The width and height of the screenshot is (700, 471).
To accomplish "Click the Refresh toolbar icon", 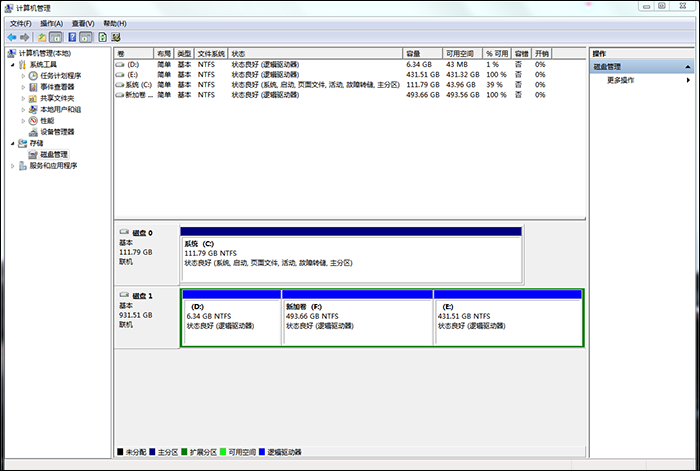I will pos(102,37).
